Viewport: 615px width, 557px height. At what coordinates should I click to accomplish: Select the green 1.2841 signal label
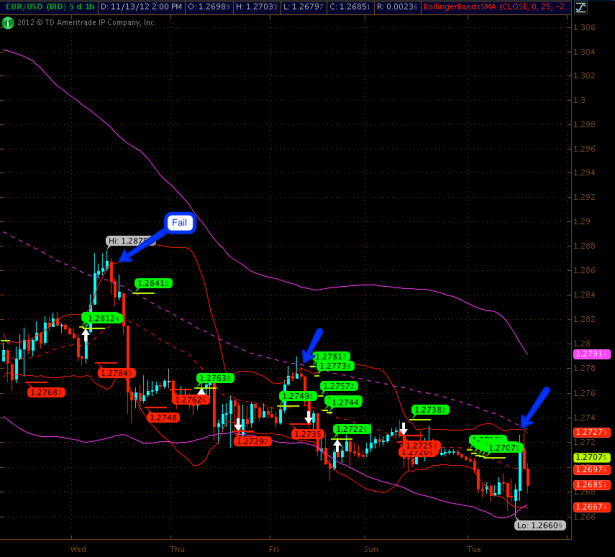coord(152,283)
